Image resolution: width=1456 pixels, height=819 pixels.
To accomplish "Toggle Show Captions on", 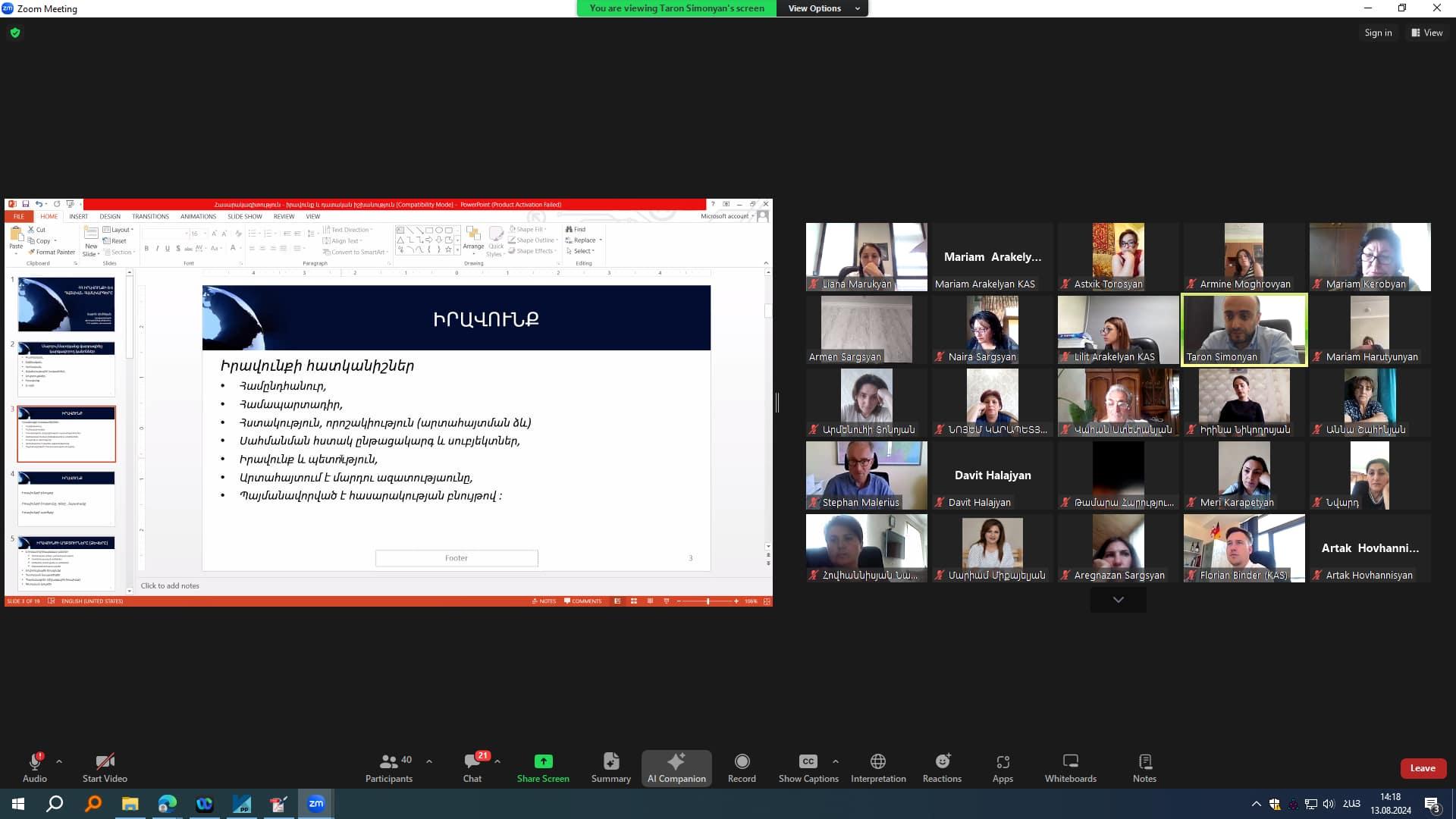I will tap(808, 767).
